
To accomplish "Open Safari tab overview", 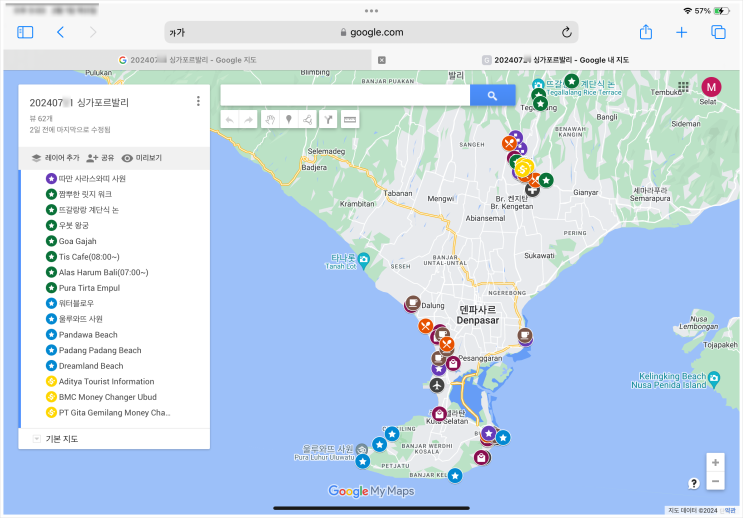I will pyautogui.click(x=718, y=32).
